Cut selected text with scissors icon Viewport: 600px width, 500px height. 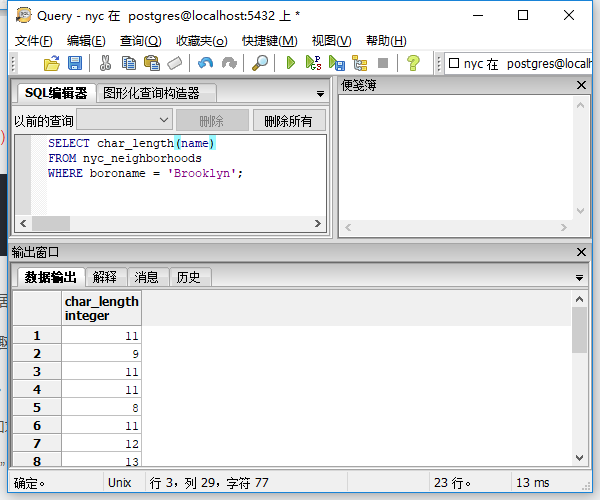tap(105, 63)
